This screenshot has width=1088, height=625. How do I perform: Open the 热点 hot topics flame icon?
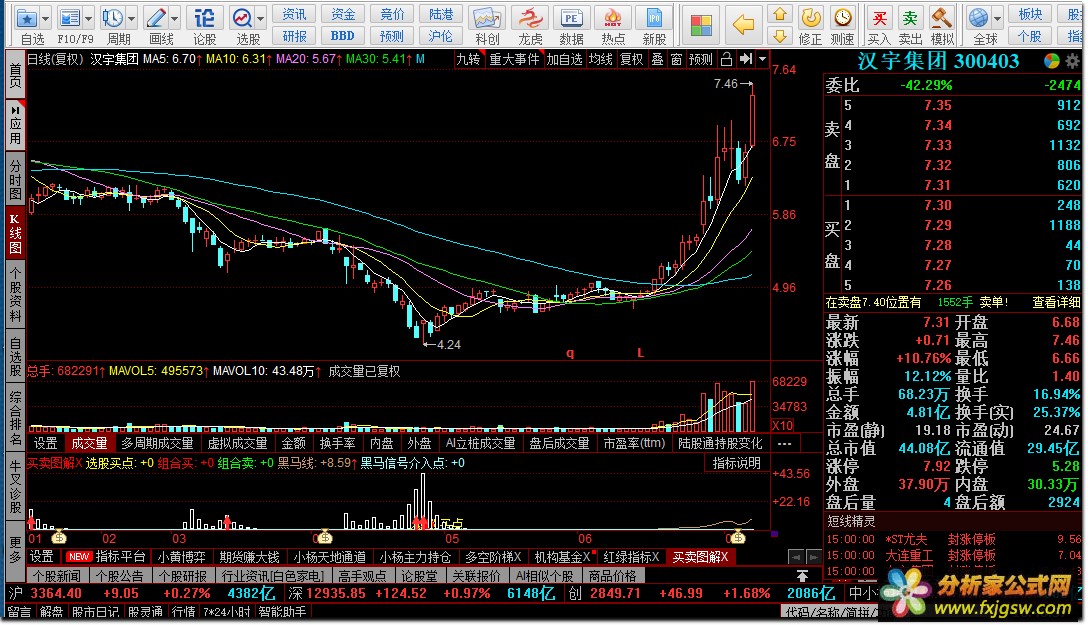(x=613, y=17)
